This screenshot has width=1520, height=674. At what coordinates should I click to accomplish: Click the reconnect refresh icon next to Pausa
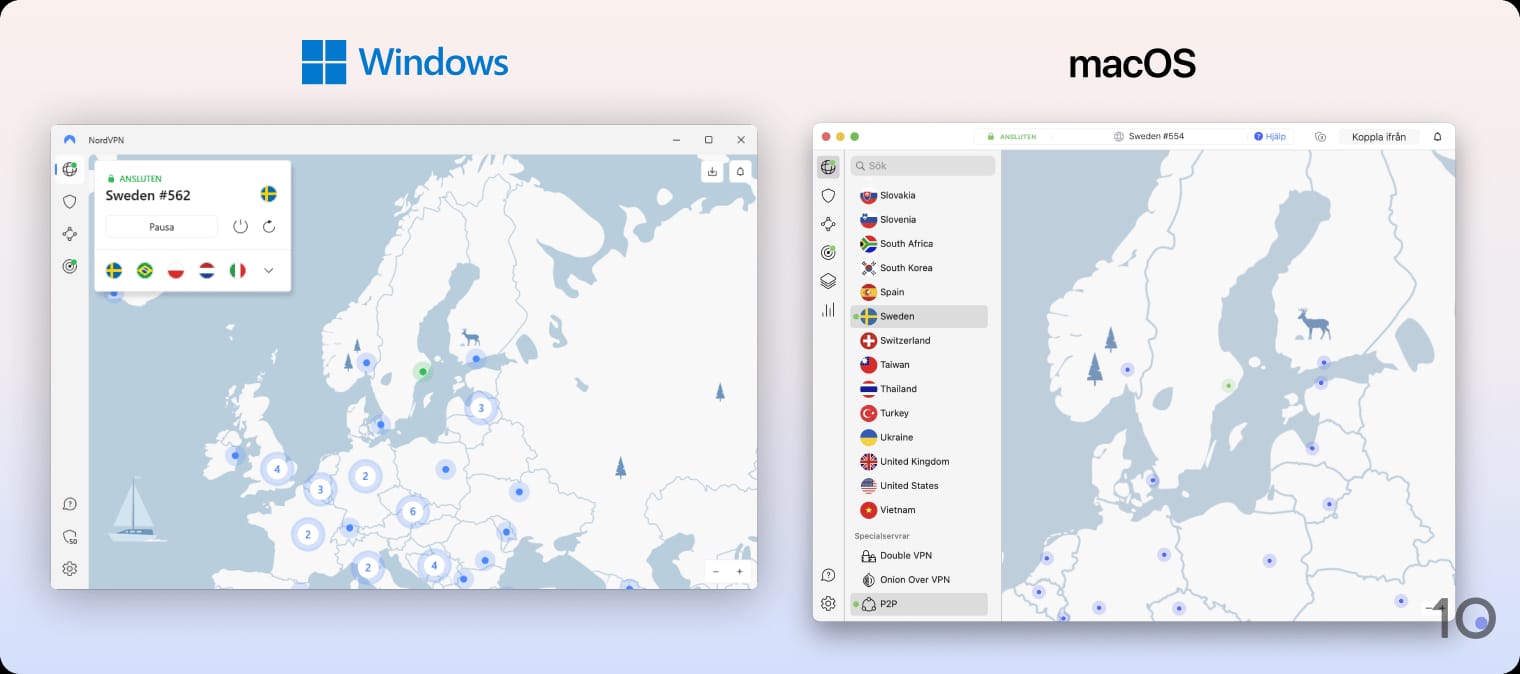click(x=269, y=227)
